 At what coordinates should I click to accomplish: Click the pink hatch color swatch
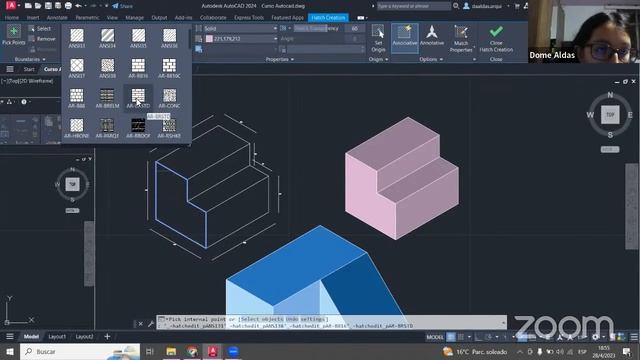[x=209, y=39]
